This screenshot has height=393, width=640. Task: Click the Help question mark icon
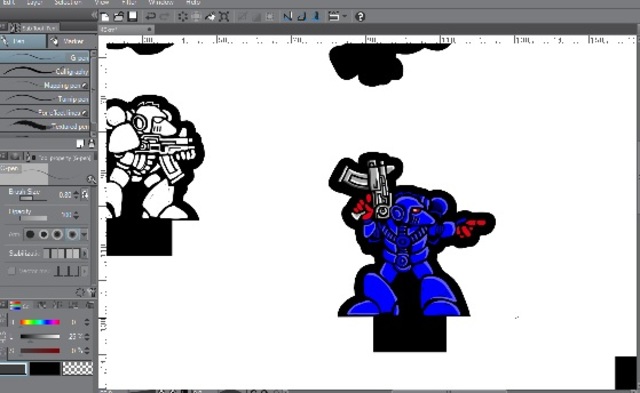coord(360,17)
